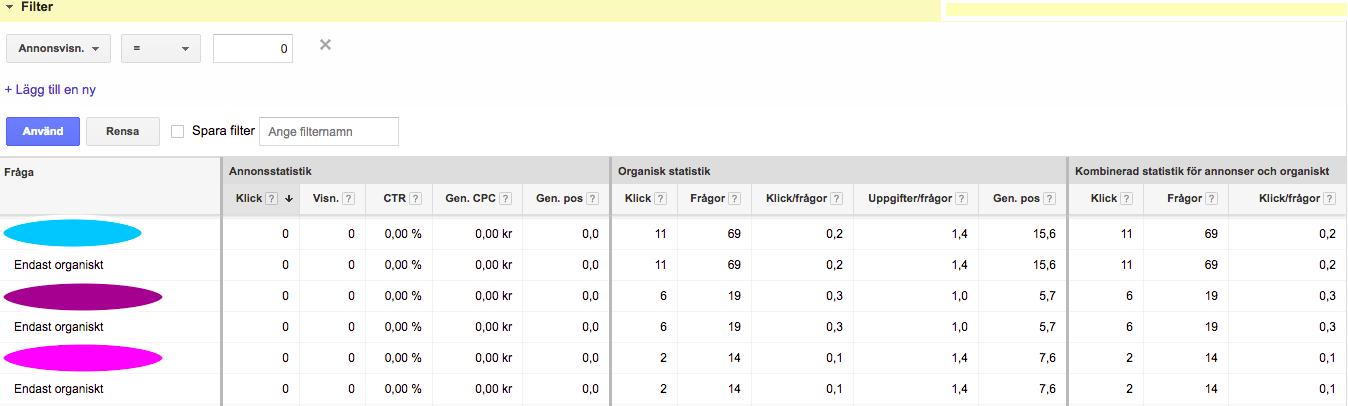Click help icon beside Gen. CPC
1348x406 pixels.
(505, 199)
